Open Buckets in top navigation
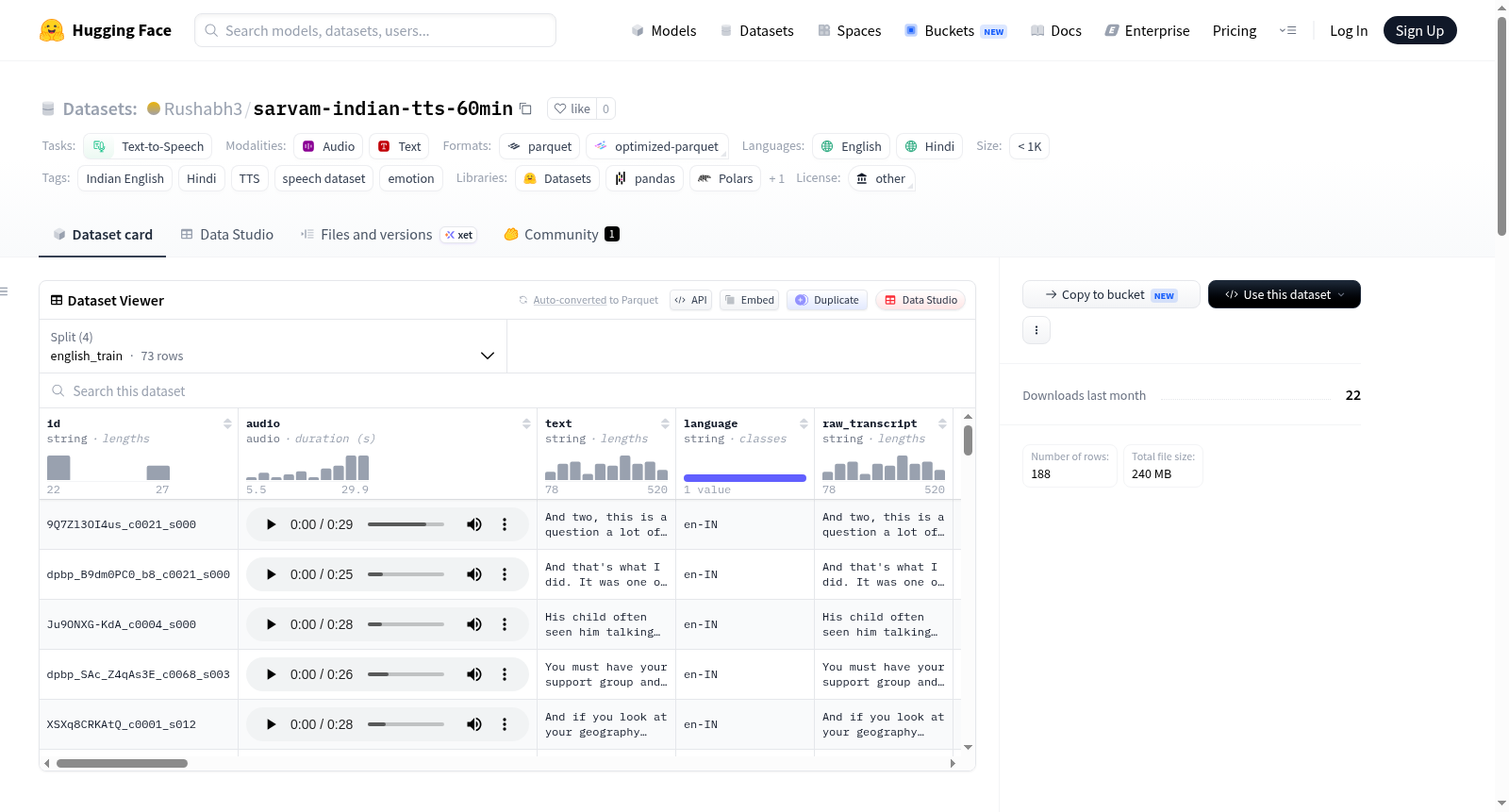This screenshot has height=812, width=1509. 955,30
